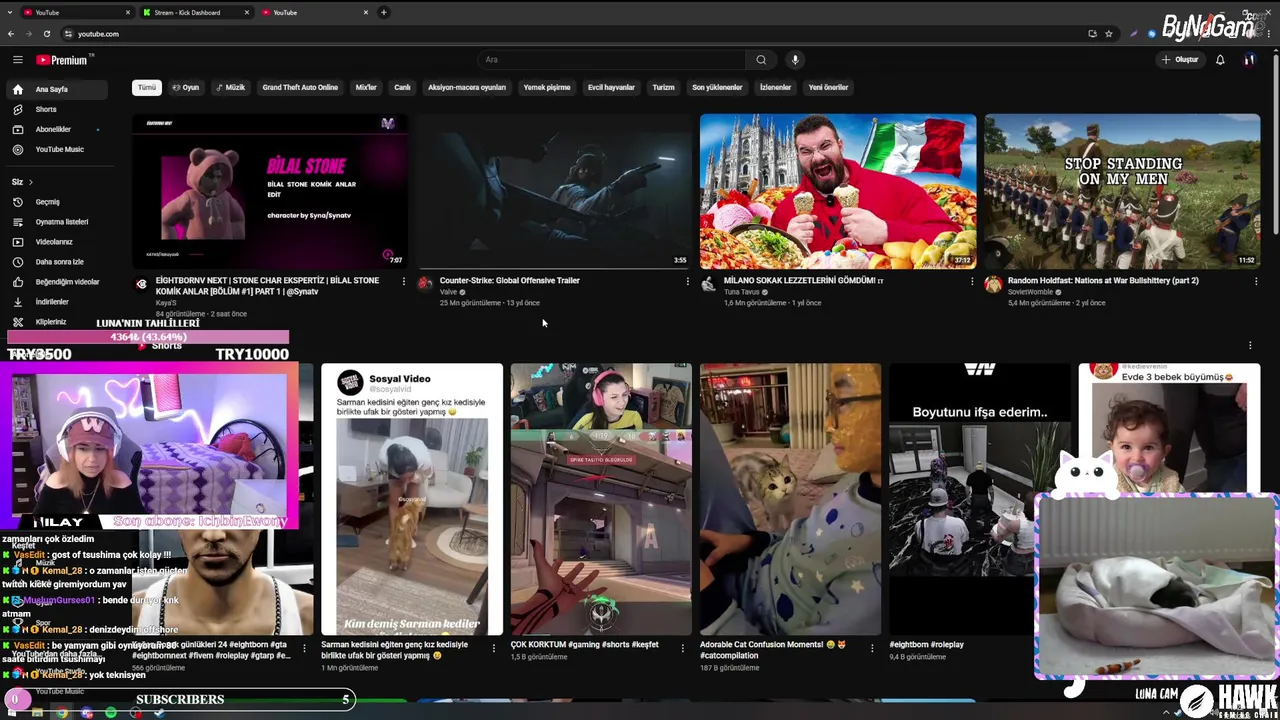
Task: Open the Shorts shelf three-dot menu
Action: point(1250,346)
